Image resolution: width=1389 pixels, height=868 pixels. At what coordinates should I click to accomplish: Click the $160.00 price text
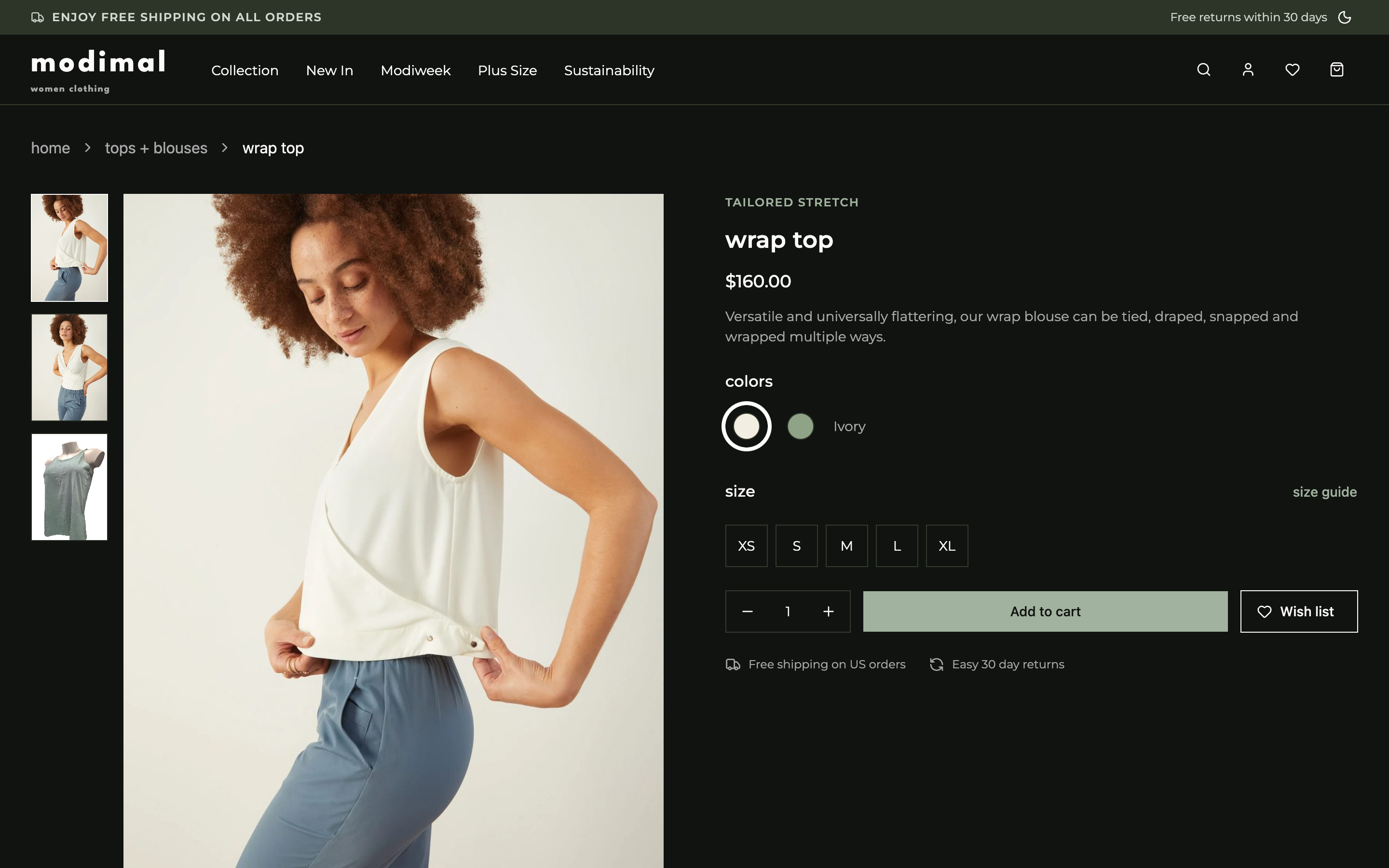click(758, 281)
